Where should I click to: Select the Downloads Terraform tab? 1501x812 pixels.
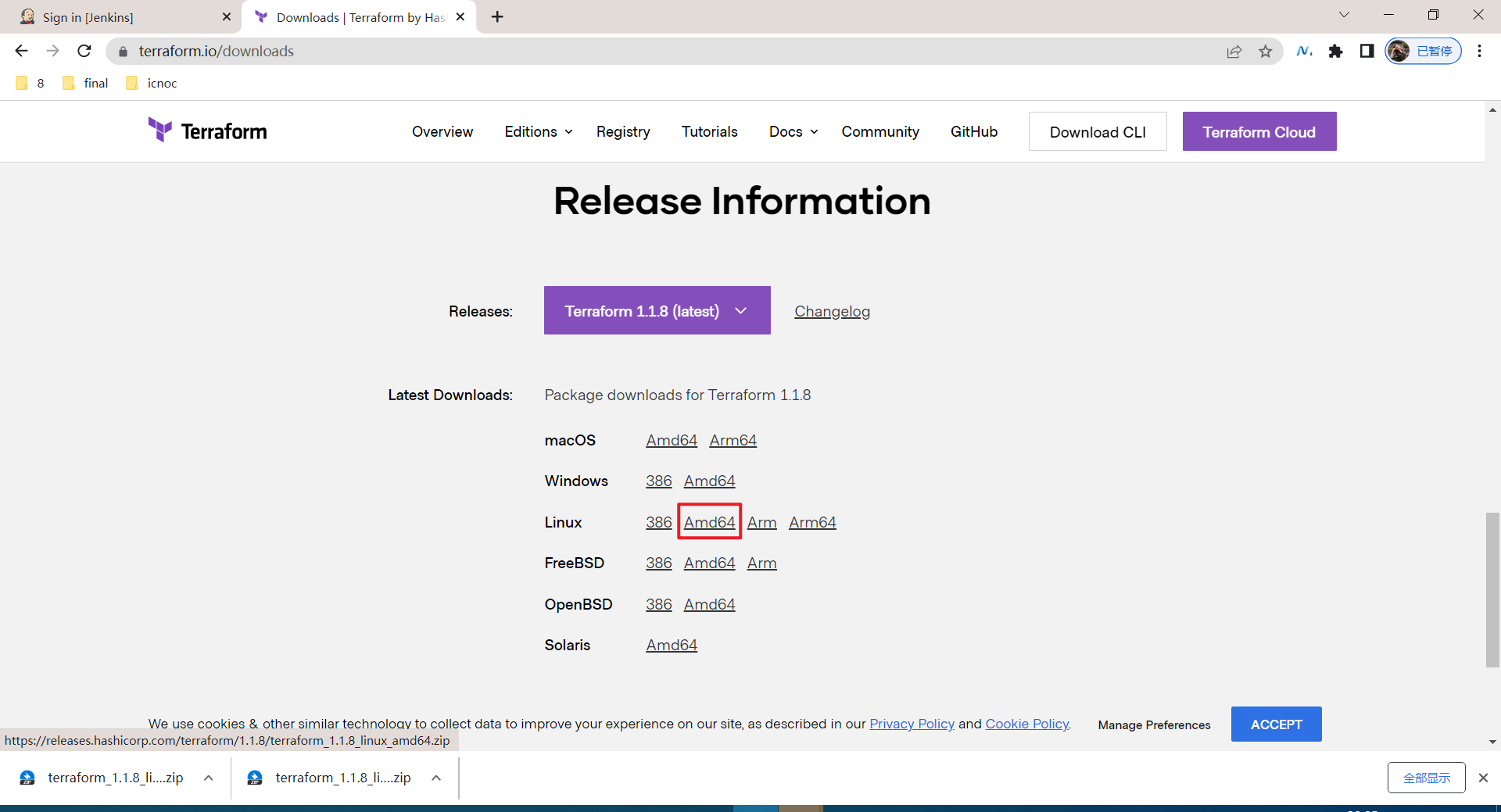pyautogui.click(x=360, y=17)
